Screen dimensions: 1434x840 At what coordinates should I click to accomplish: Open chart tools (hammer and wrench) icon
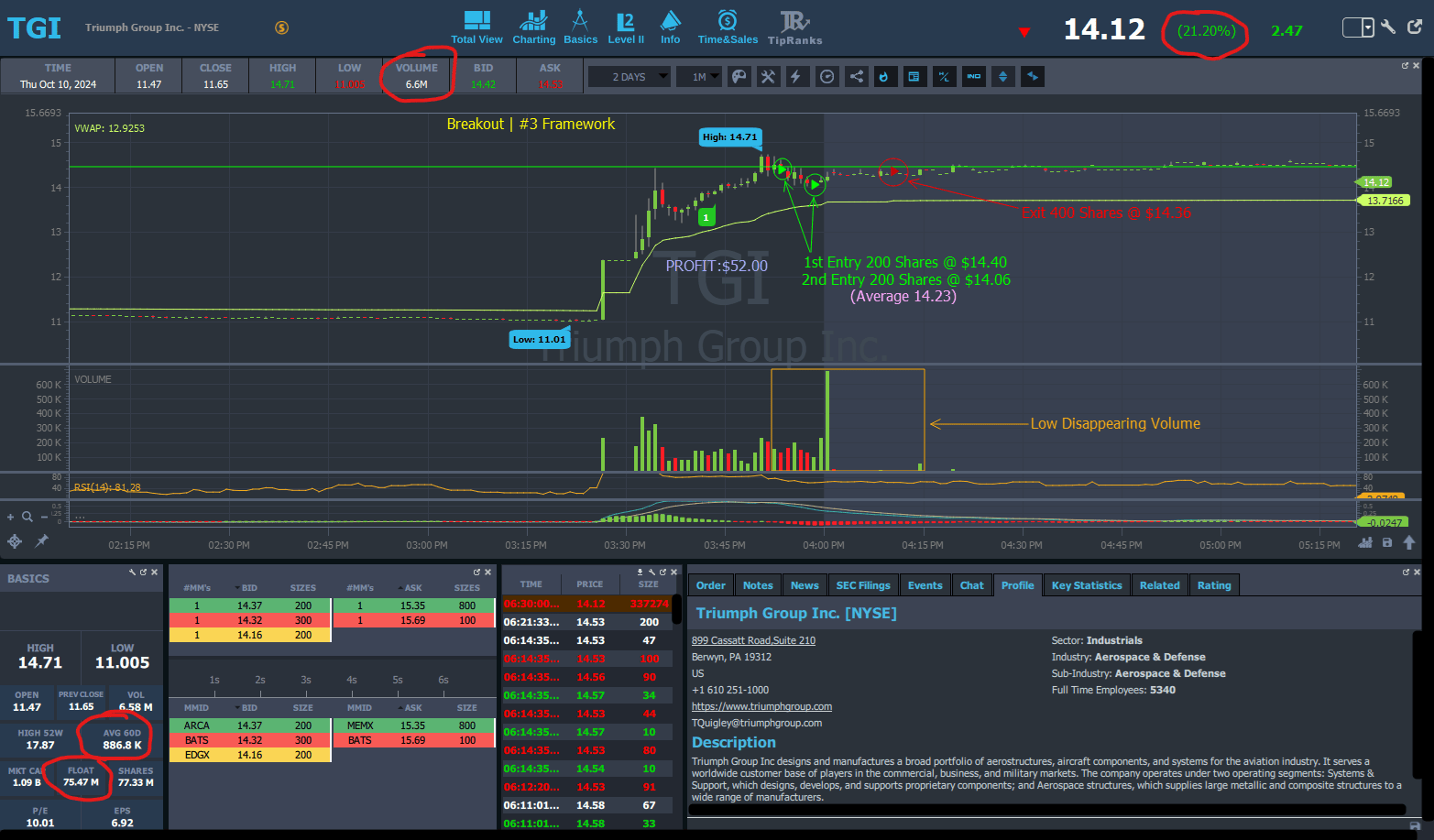[x=768, y=77]
